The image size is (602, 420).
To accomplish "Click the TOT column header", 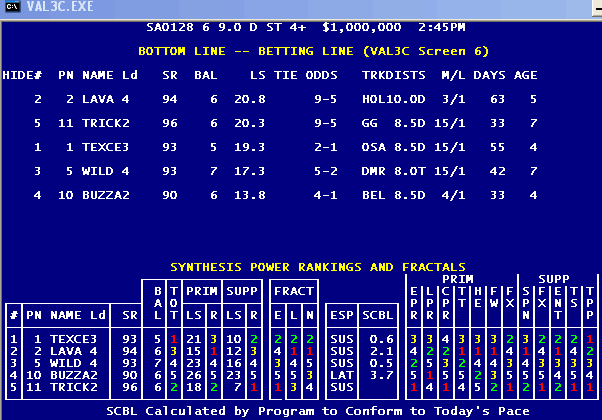I will 174,303.
